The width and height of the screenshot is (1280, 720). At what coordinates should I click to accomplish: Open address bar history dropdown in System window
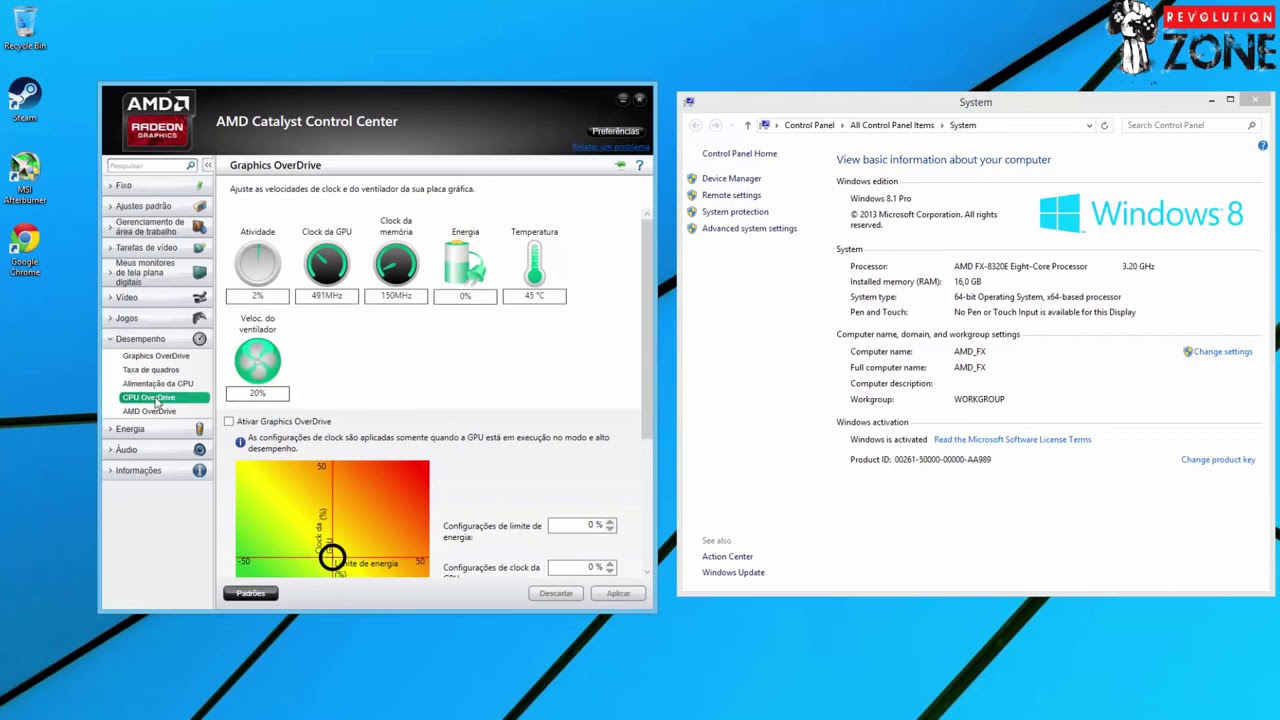pos(1089,125)
